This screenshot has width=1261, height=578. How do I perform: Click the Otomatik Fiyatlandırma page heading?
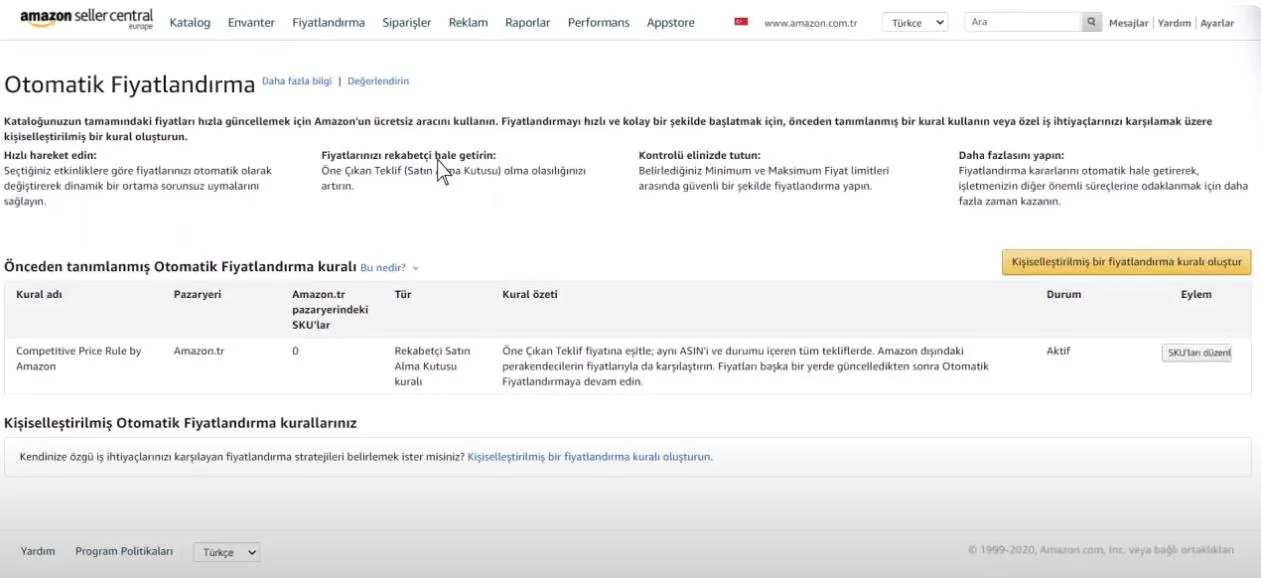point(130,84)
